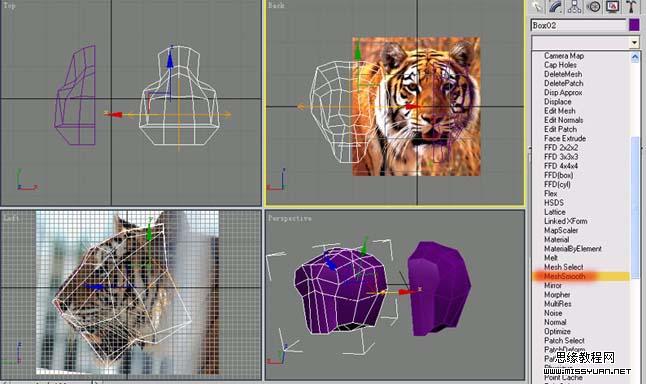Screen dimensions: 646x384
Task: Apply FFD 2x2x2 modifier
Action: 561,148
